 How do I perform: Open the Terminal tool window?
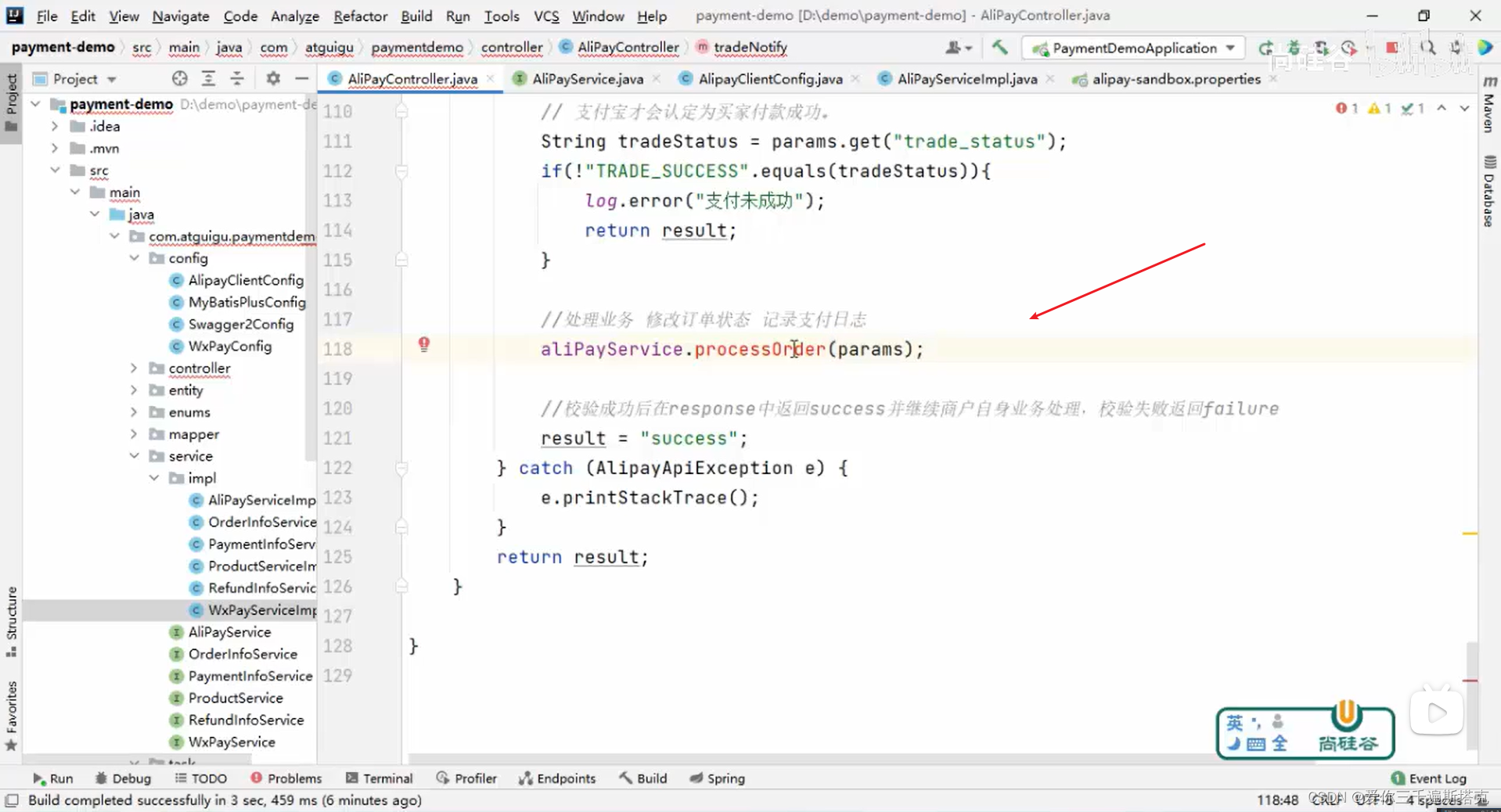coord(380,778)
